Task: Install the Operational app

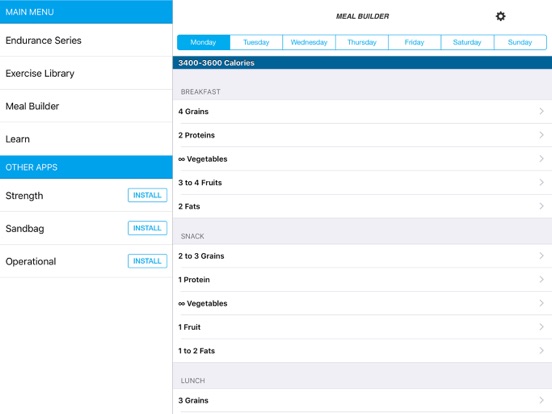Action: [x=147, y=261]
